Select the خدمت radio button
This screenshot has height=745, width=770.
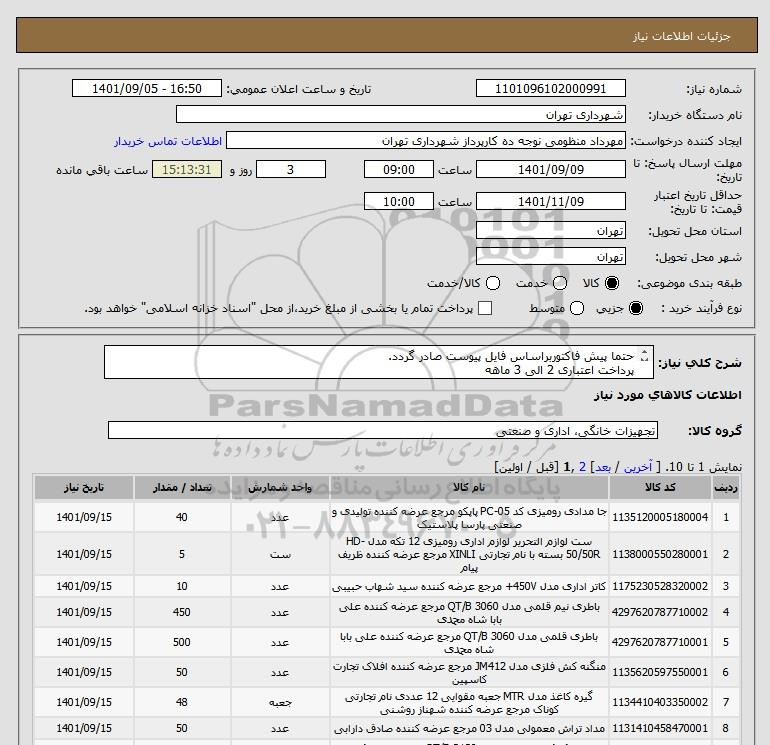(x=560, y=283)
